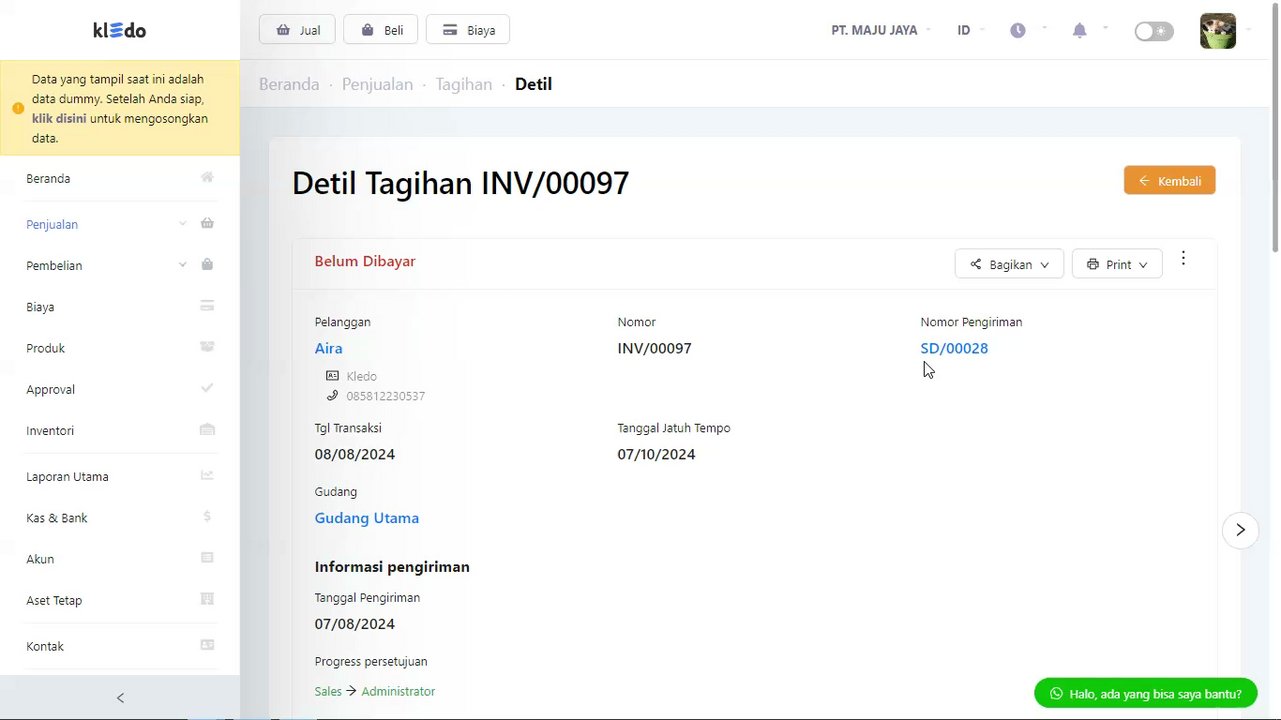Open customer Aira link

pyautogui.click(x=328, y=348)
